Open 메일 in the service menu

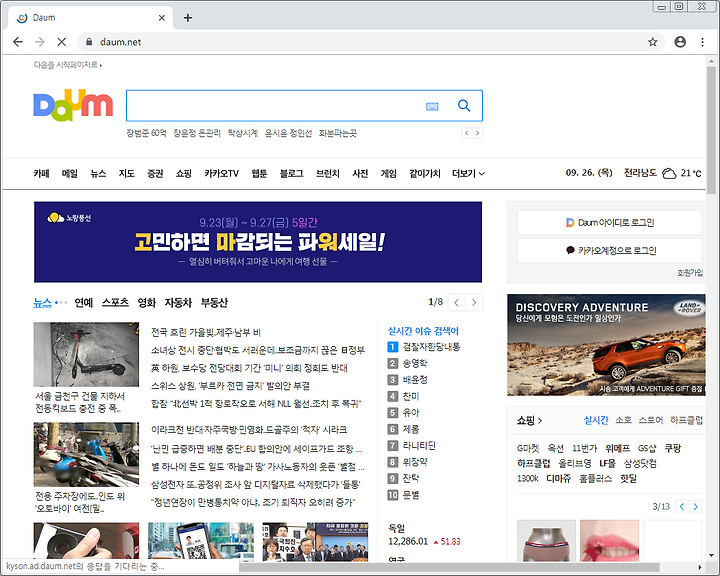[x=70, y=174]
